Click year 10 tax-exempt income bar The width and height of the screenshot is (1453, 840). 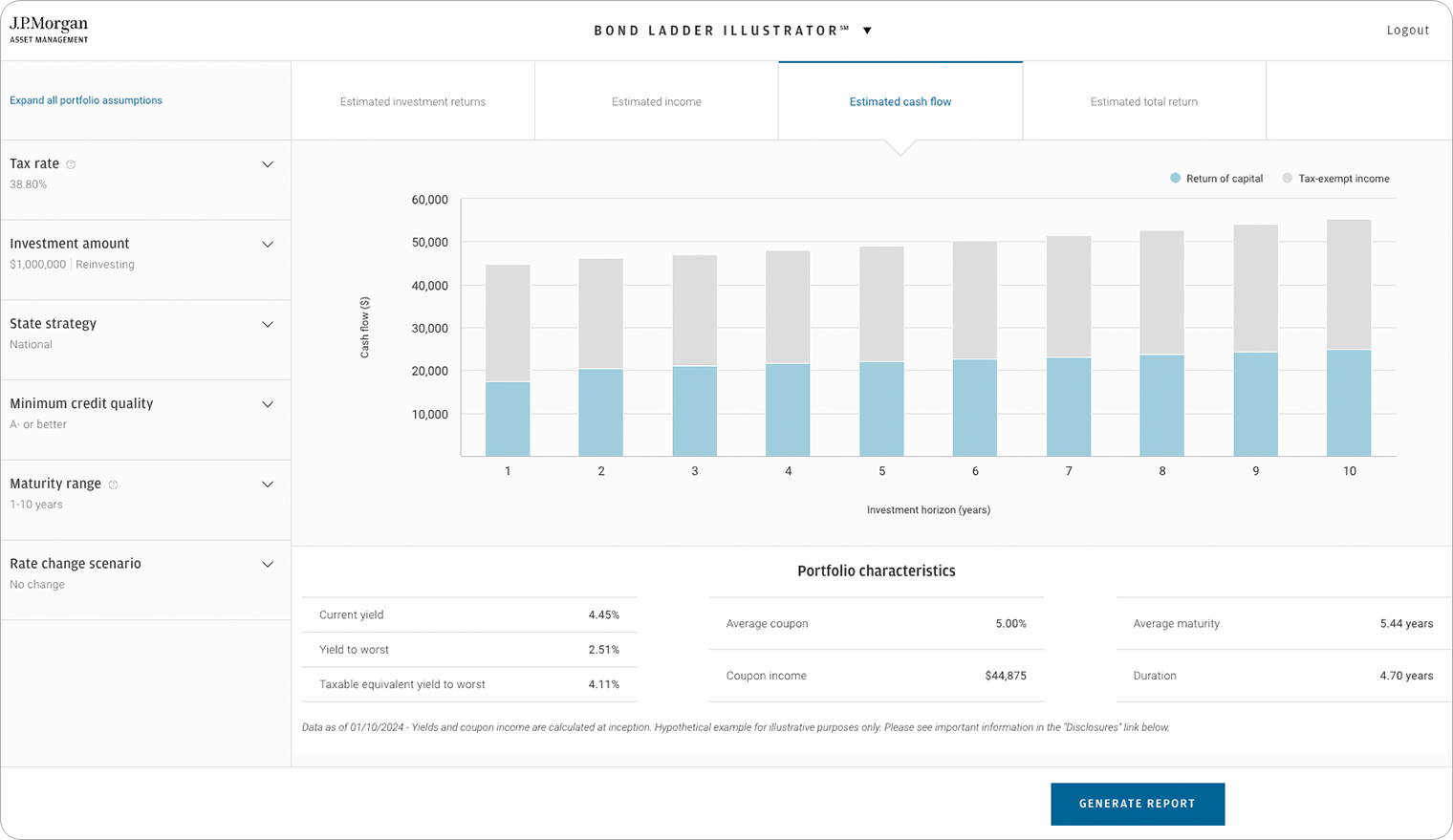click(x=1349, y=285)
